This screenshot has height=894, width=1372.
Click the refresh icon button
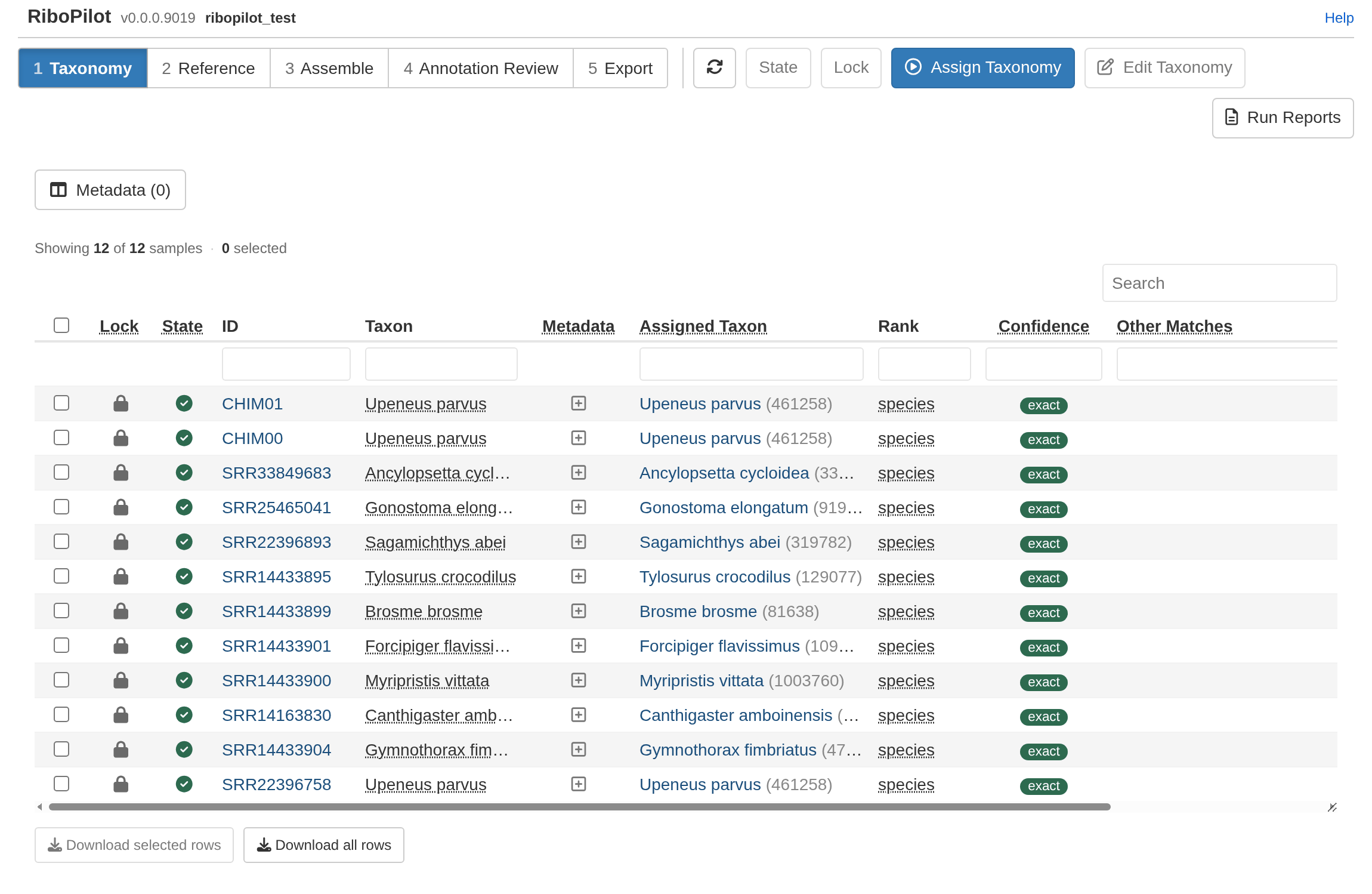tap(714, 67)
